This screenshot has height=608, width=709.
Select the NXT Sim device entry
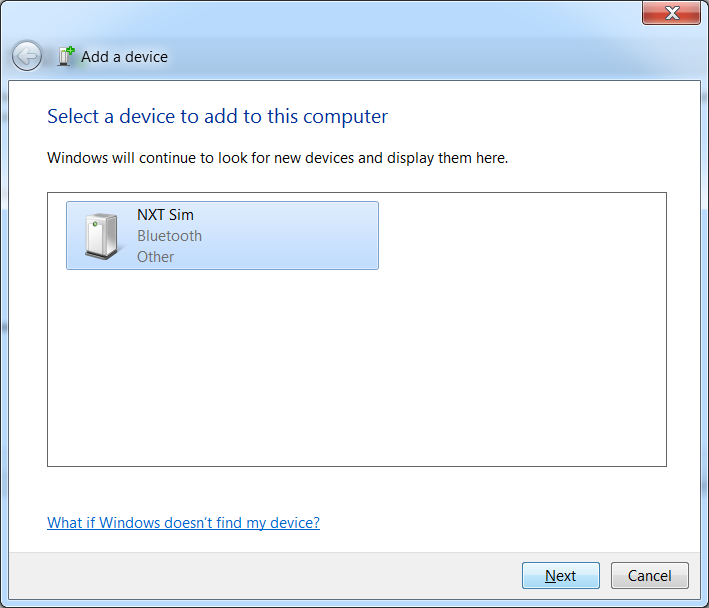point(222,235)
